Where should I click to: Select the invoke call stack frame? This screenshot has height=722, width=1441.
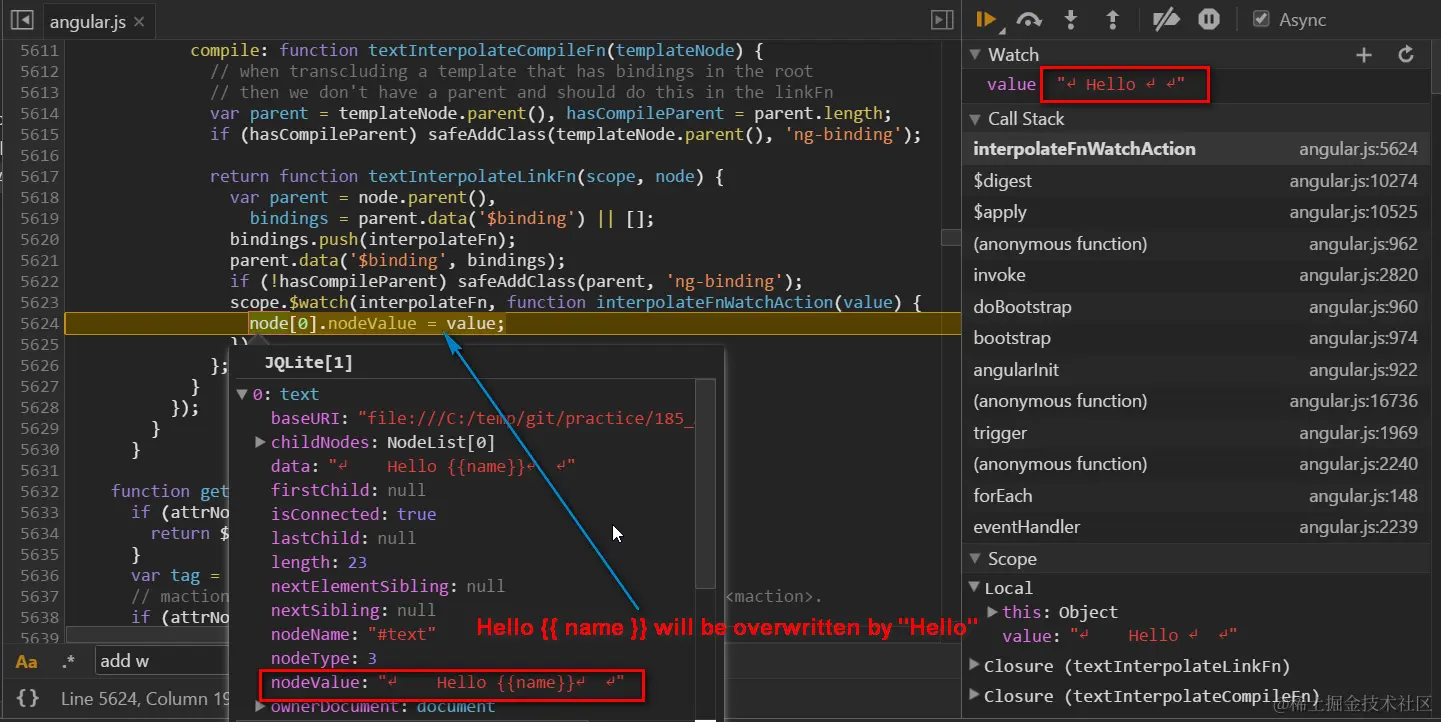pyautogui.click(x=1196, y=275)
